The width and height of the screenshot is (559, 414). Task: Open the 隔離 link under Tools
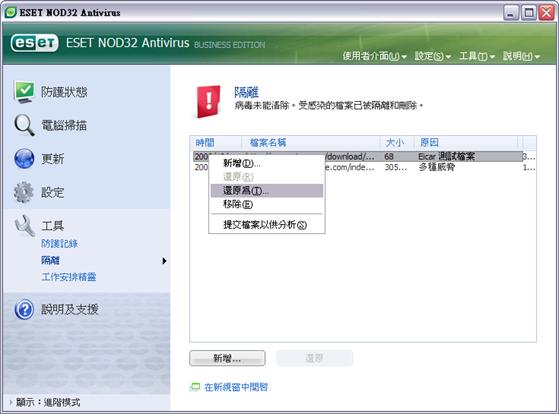pos(50,260)
